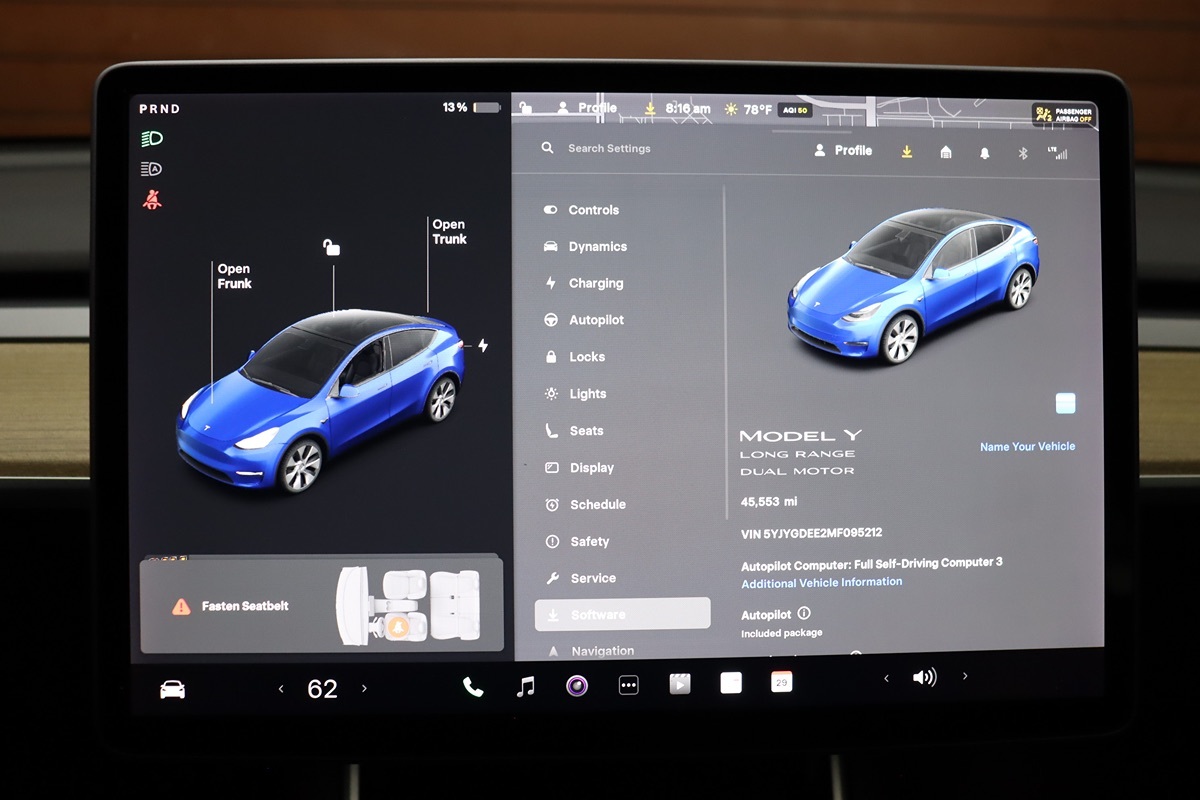This screenshot has height=800, width=1200.
Task: Tap the 8:16 am clock
Action: click(688, 109)
